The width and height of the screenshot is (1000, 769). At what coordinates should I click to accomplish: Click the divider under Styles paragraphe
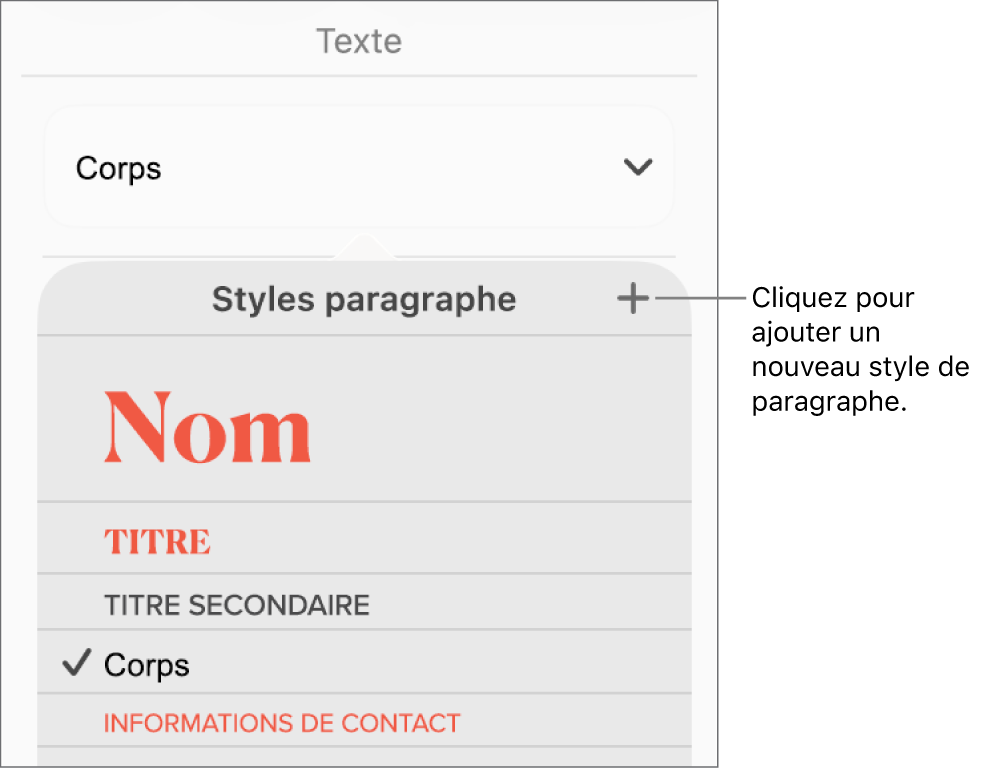[364, 330]
